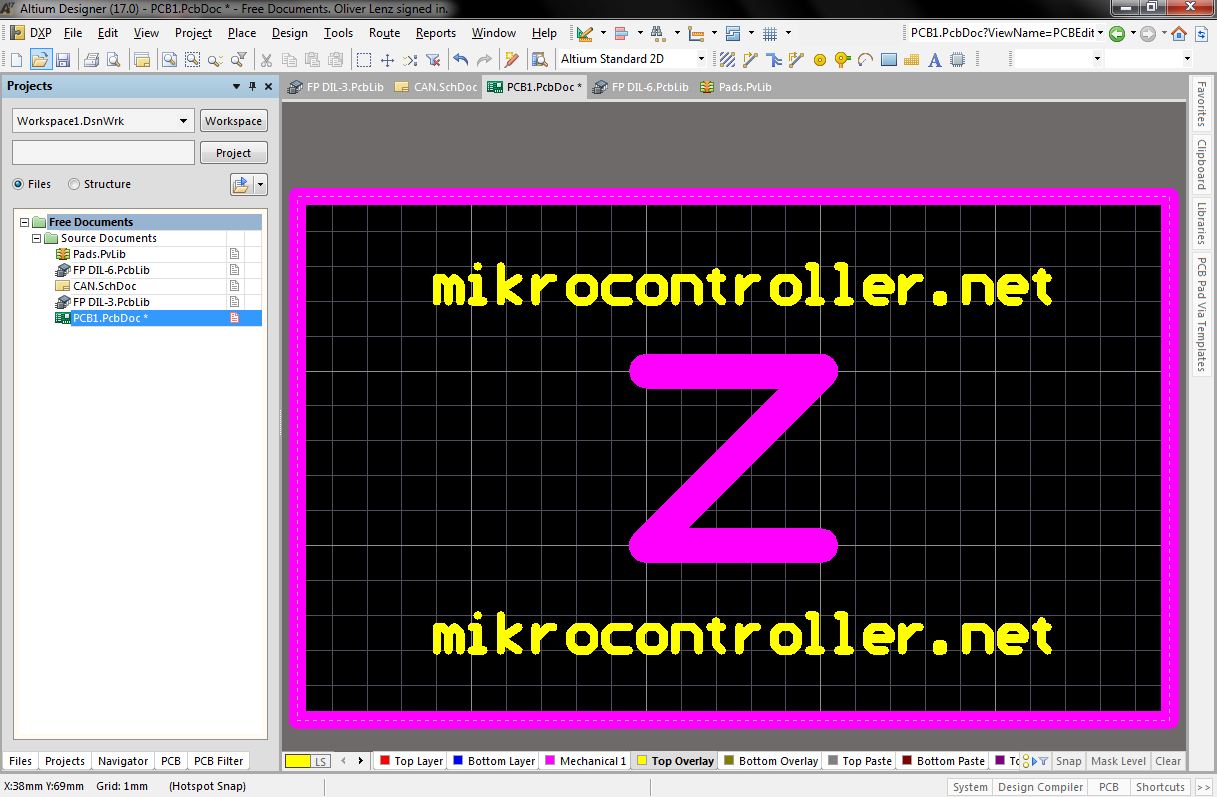Screen dimensions: 1217x797
Task: Select the Place Arc tool
Action: click(865, 60)
